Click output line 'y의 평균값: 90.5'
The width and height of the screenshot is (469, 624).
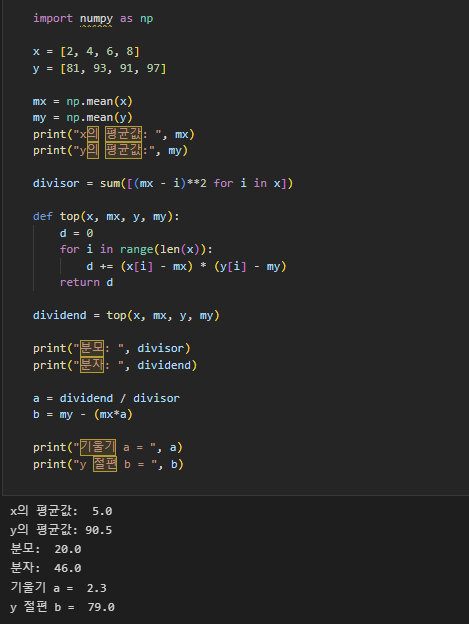[x=61, y=530]
